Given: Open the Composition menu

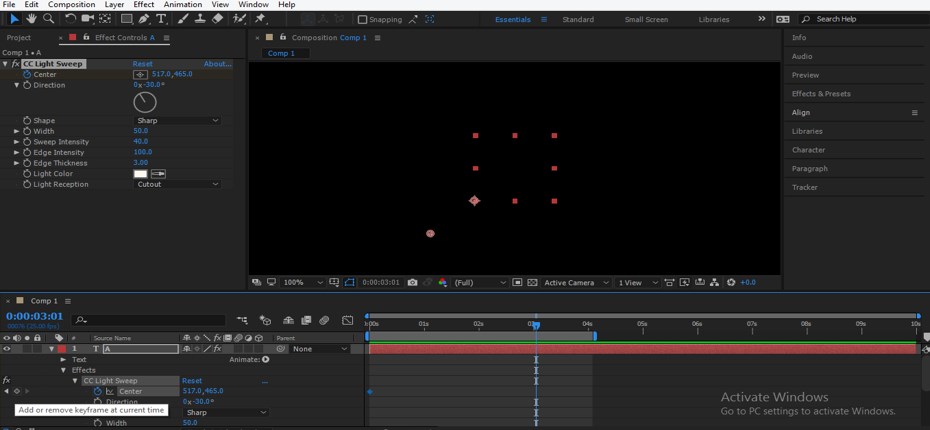Looking at the screenshot, I should pos(71,5).
